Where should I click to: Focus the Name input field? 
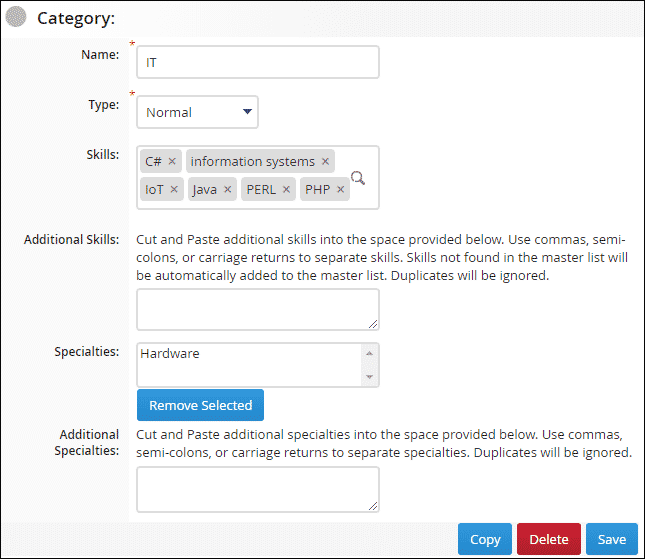point(258,62)
